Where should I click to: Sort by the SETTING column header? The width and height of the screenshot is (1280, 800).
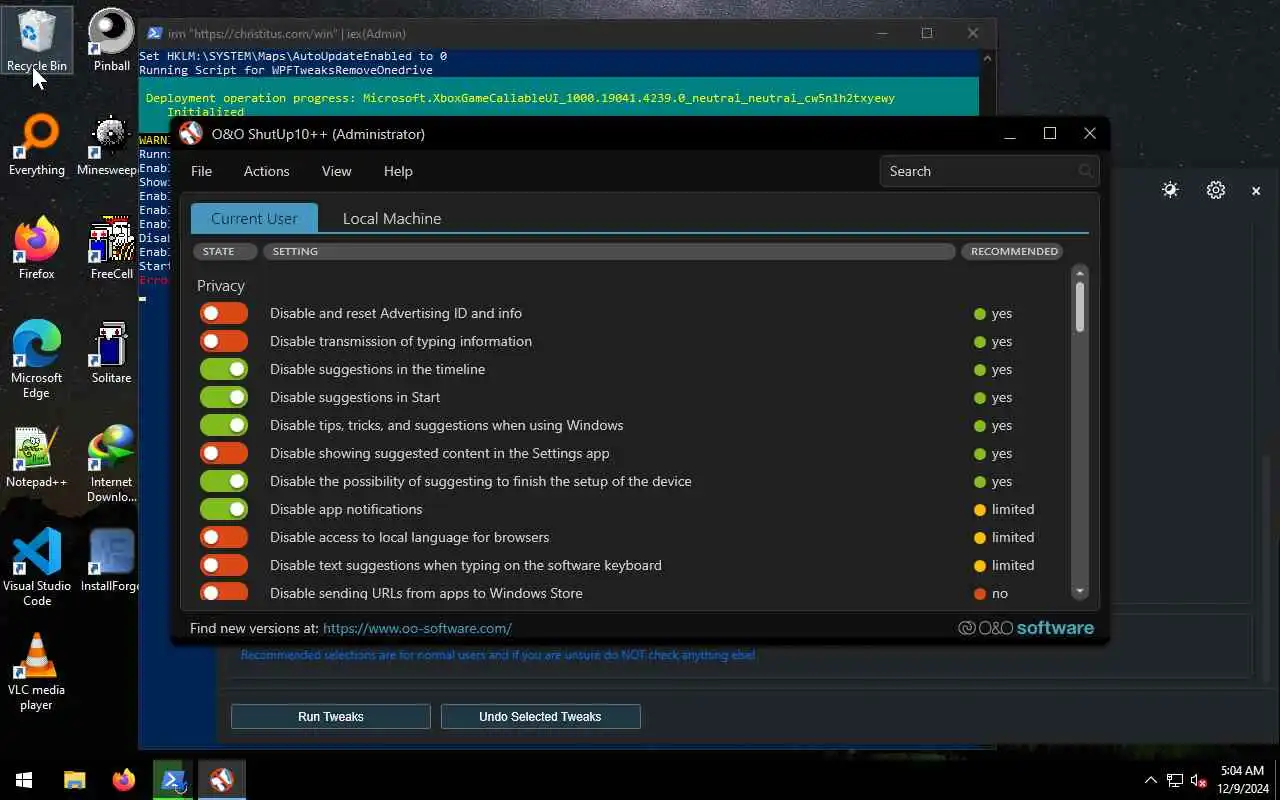coord(609,251)
